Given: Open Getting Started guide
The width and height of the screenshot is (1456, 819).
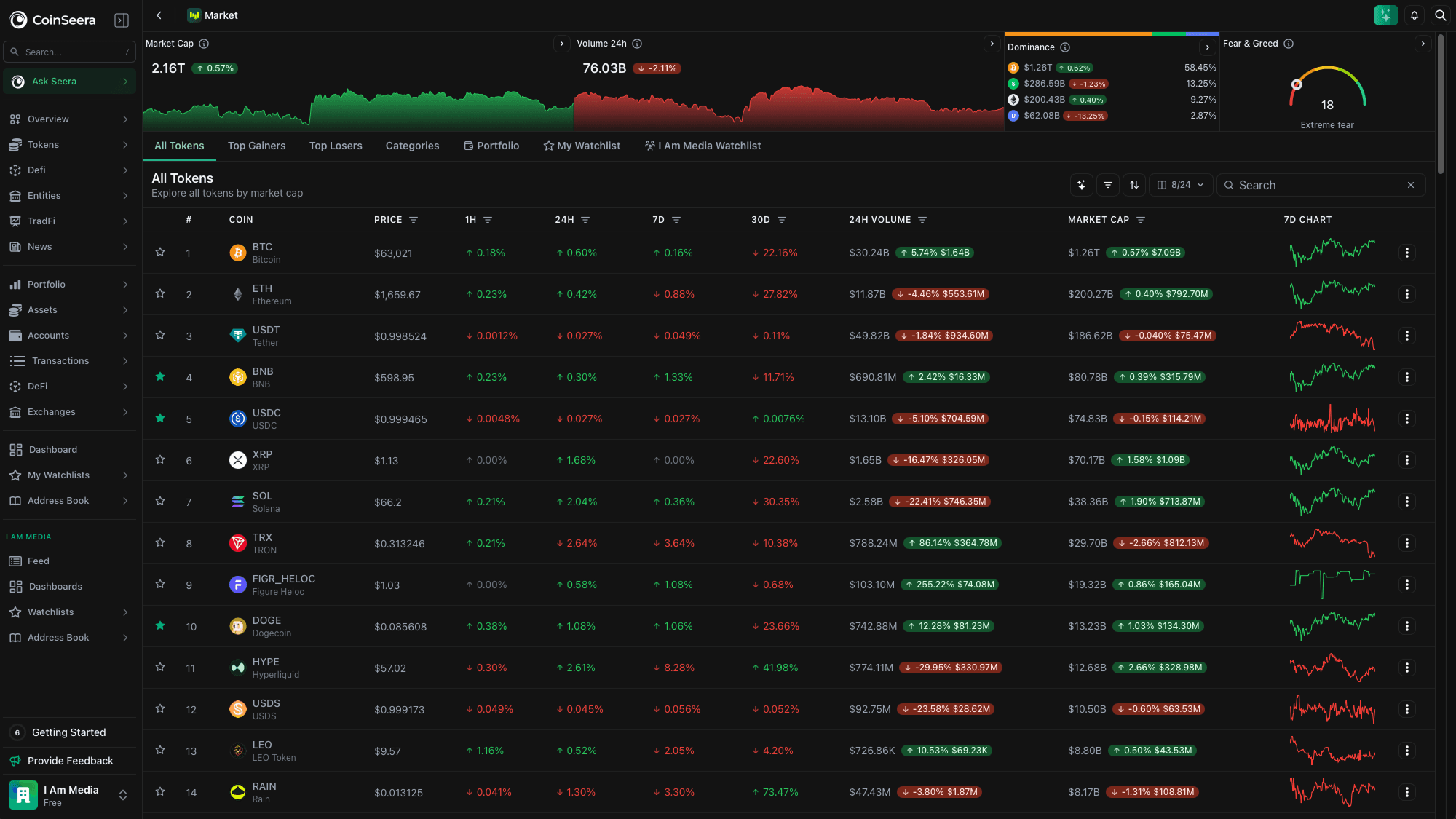Looking at the screenshot, I should coord(69,732).
